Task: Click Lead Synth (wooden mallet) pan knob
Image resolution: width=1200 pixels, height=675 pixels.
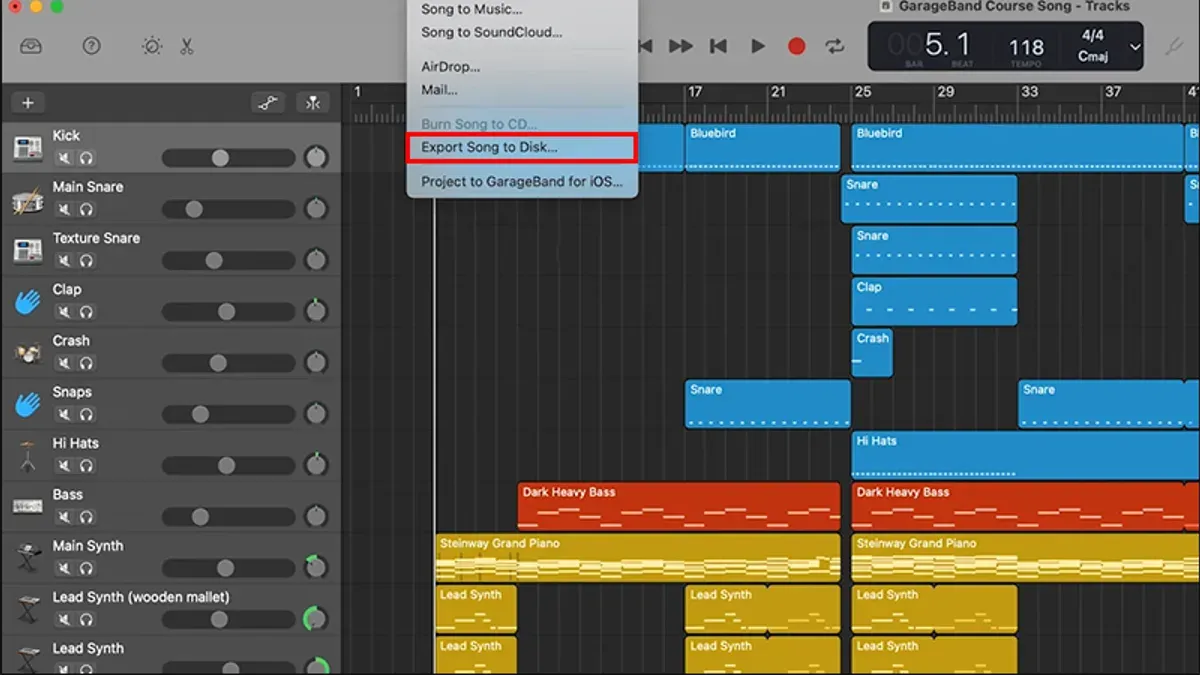Action: (x=316, y=619)
